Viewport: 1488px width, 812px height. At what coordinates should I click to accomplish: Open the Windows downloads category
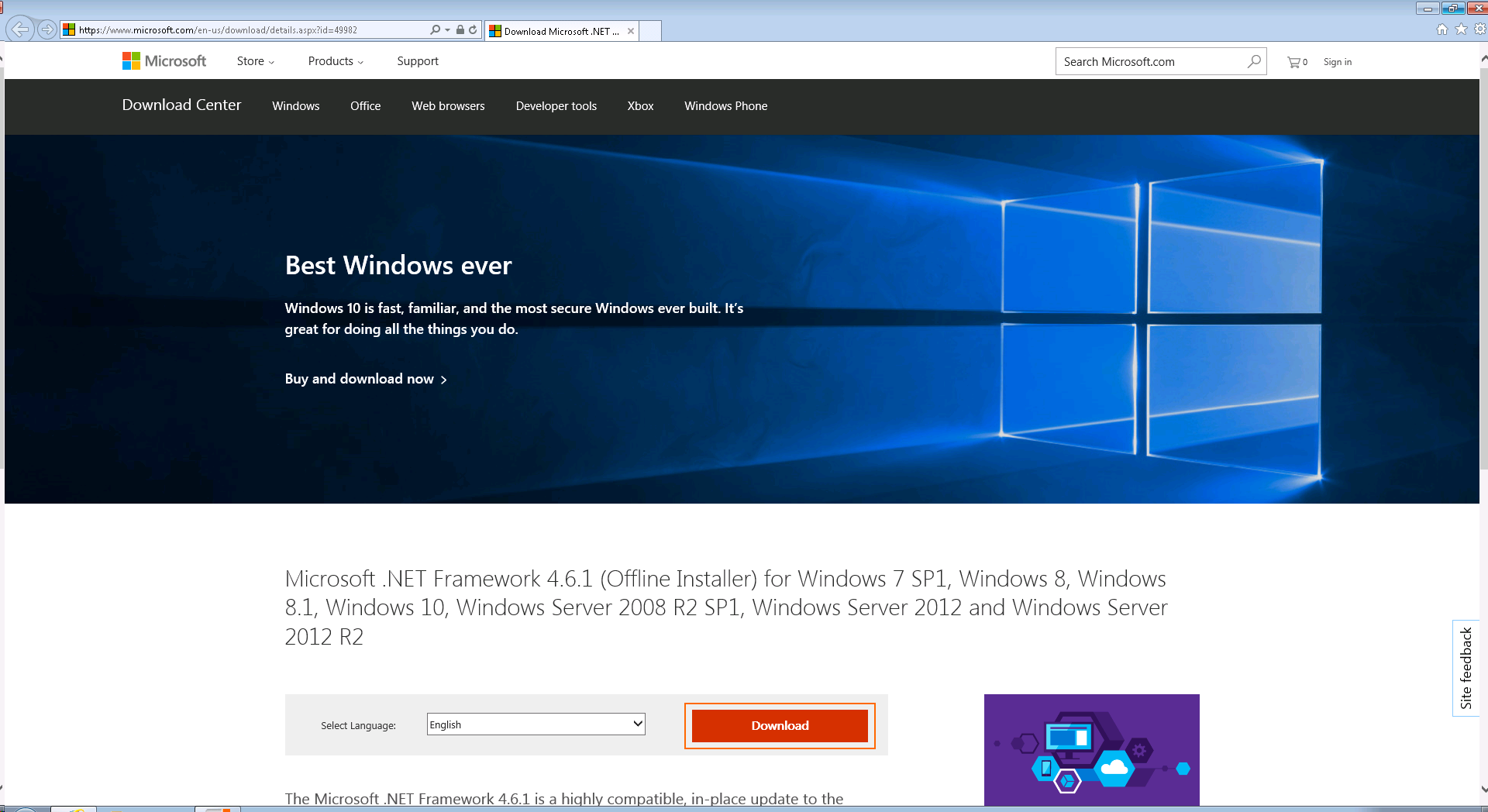click(x=296, y=106)
